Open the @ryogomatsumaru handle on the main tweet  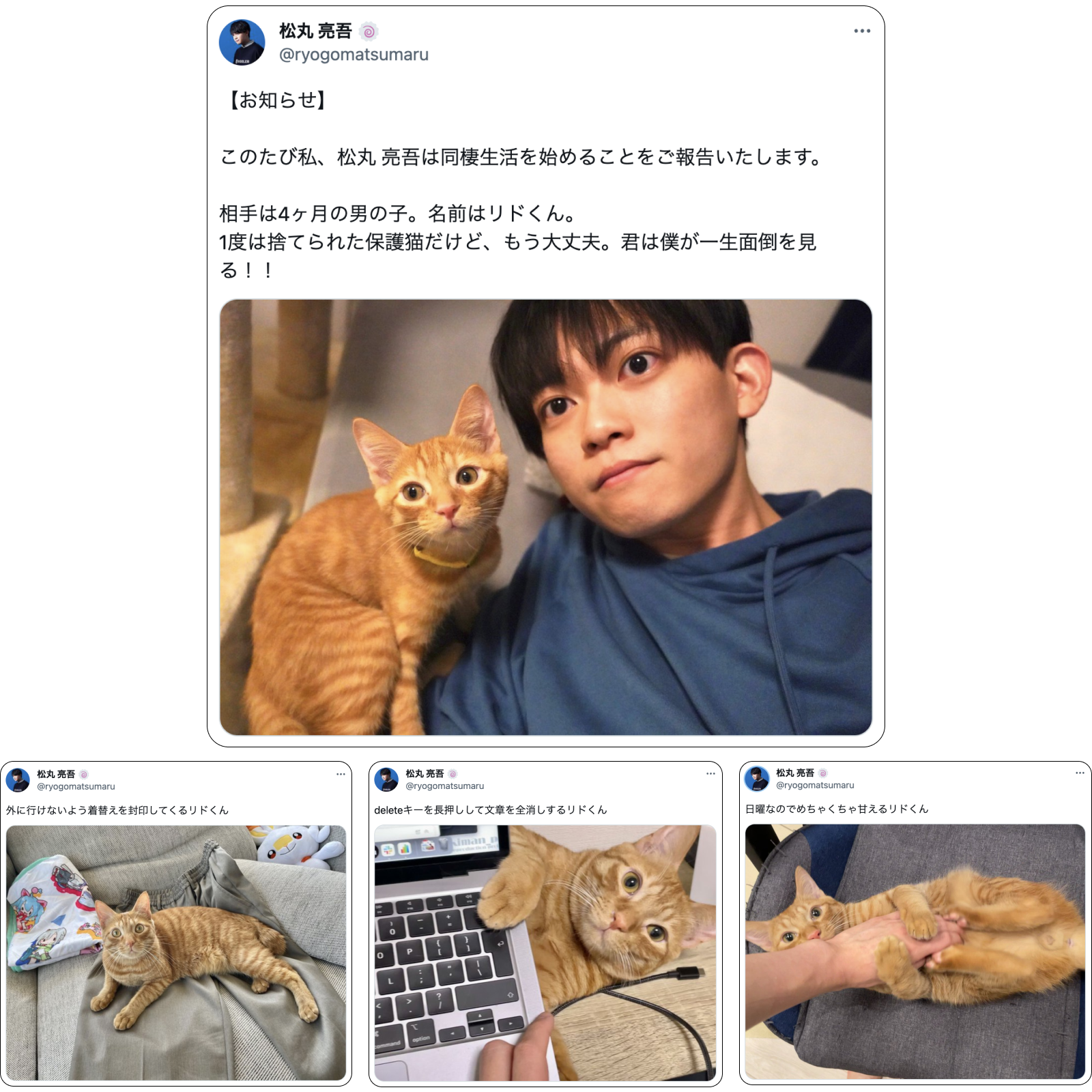tap(354, 55)
